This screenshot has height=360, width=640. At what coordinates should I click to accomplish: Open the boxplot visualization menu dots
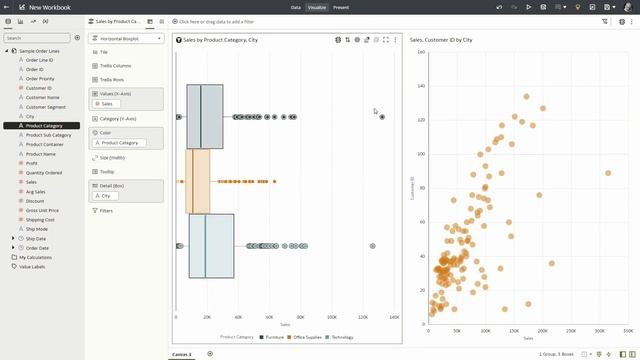point(395,40)
